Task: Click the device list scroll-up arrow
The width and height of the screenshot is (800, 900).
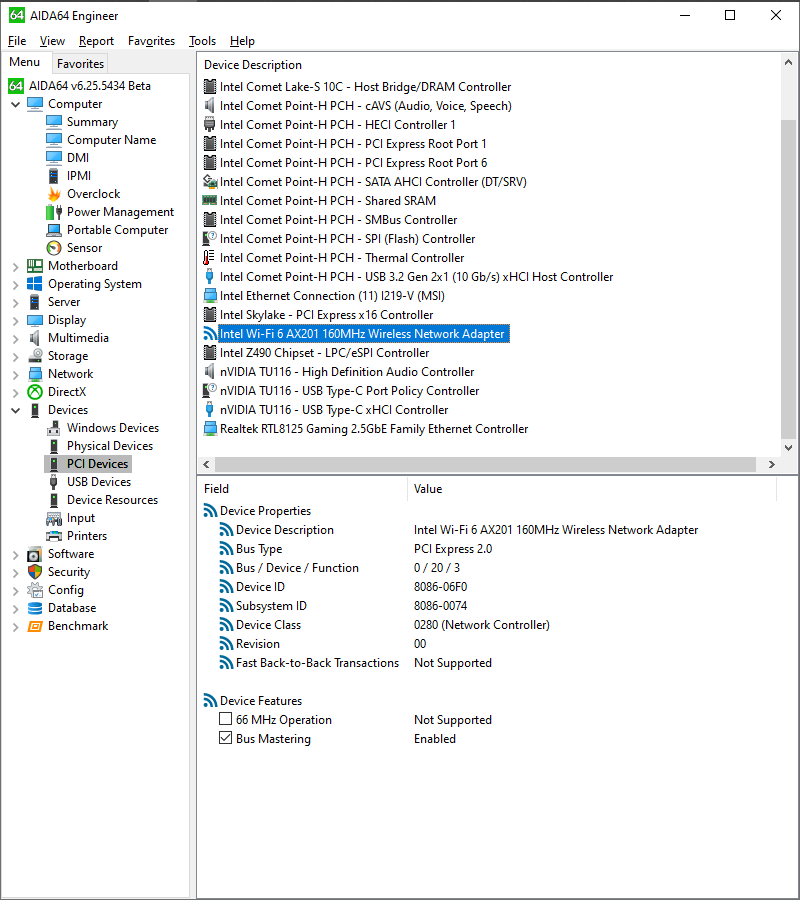Action: click(789, 62)
